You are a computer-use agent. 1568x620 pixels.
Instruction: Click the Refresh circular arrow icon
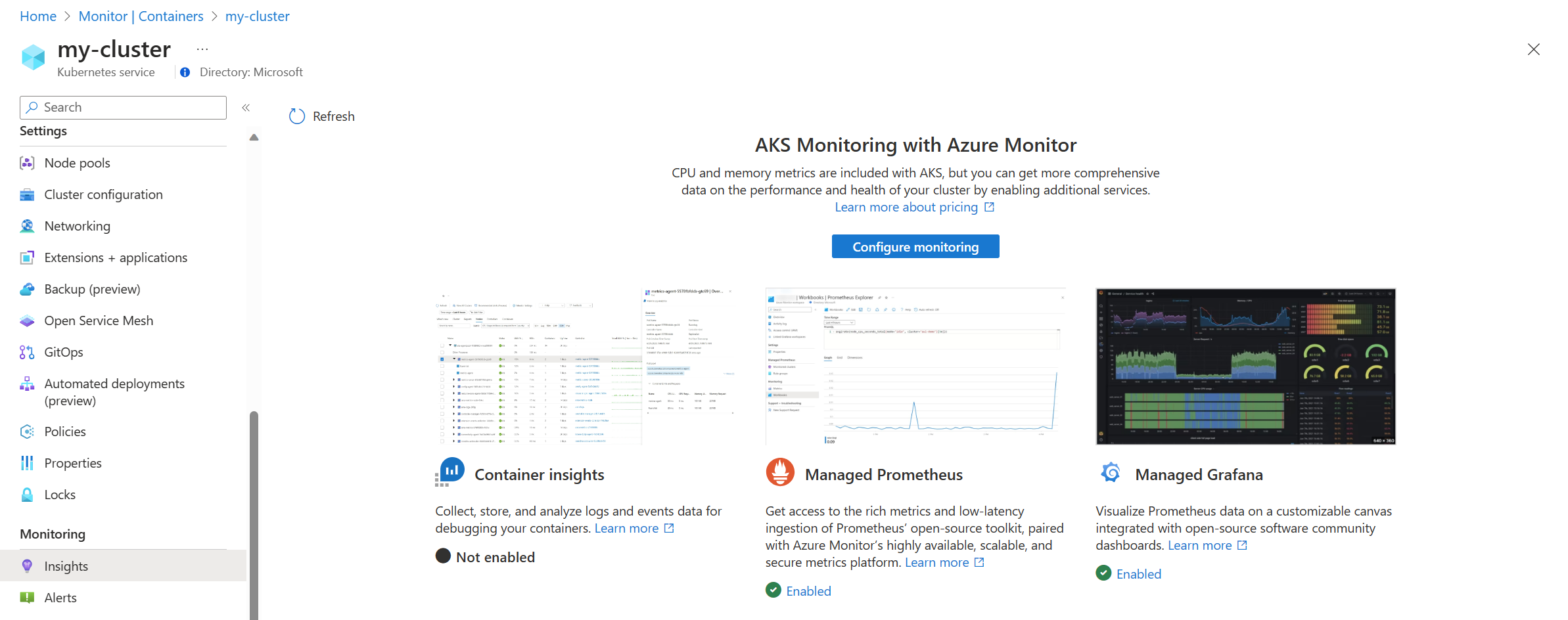[297, 116]
